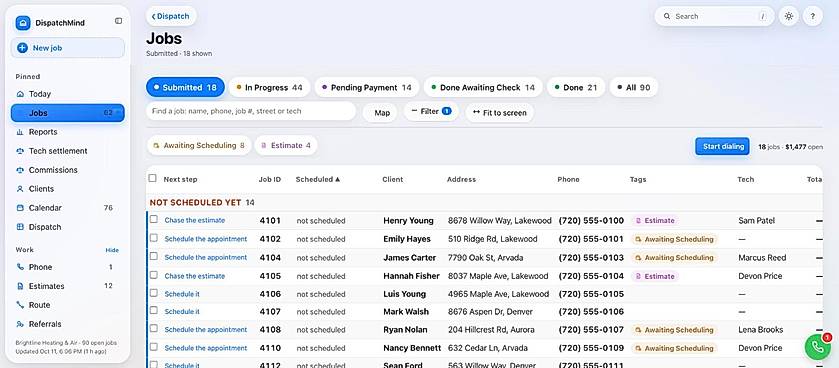Tick the select-all checkbox in table header

pyautogui.click(x=152, y=178)
